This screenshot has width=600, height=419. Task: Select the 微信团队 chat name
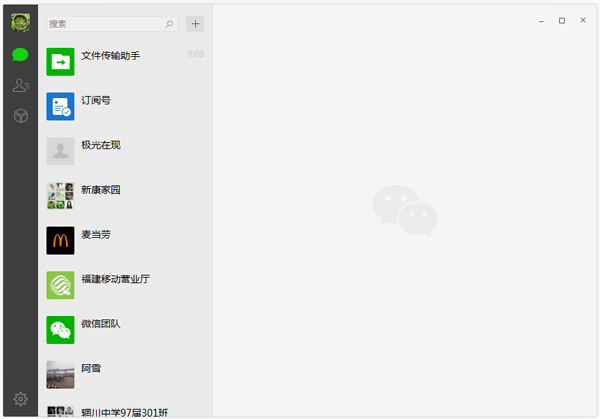coord(101,324)
